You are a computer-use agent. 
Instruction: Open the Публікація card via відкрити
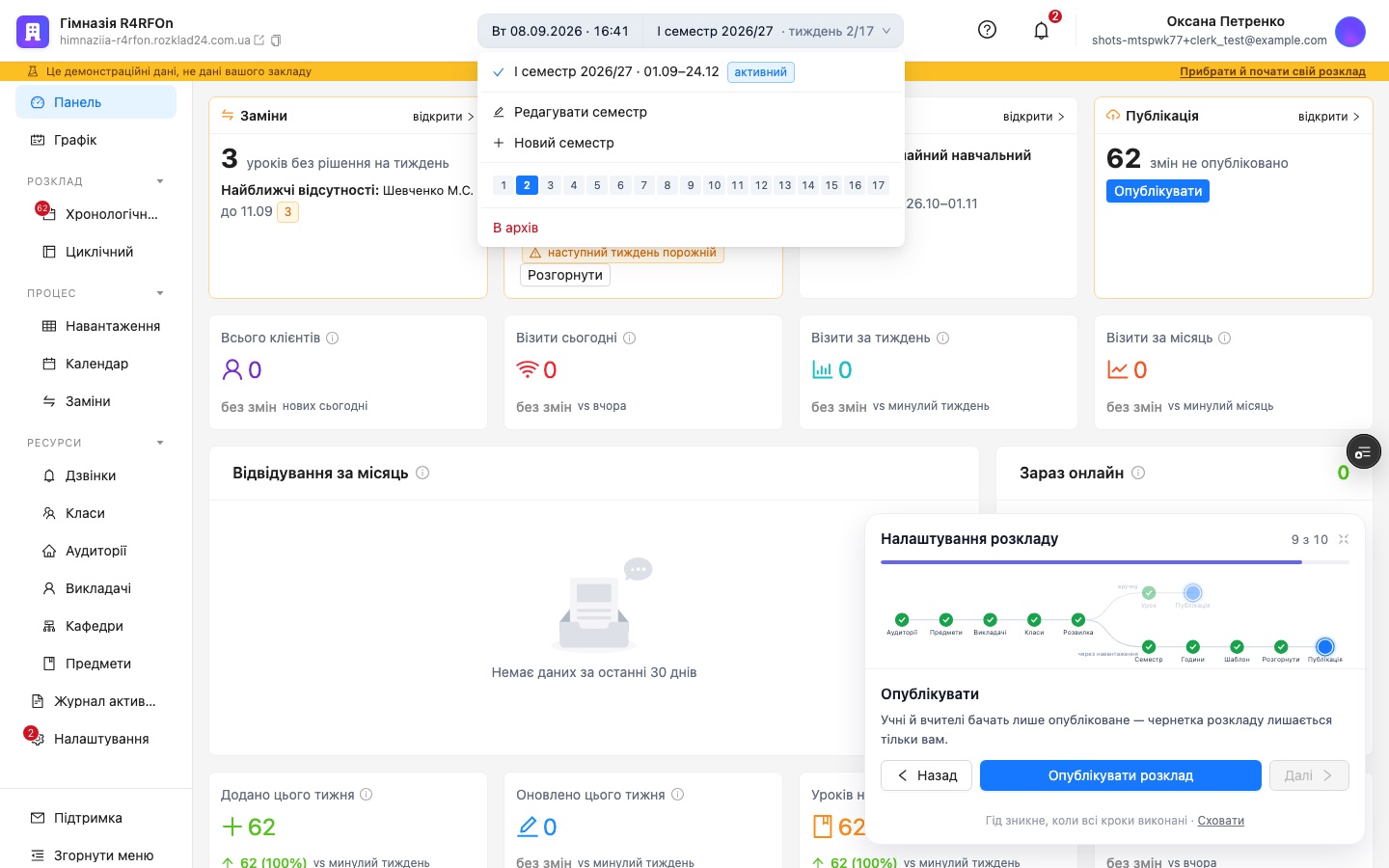(1329, 117)
